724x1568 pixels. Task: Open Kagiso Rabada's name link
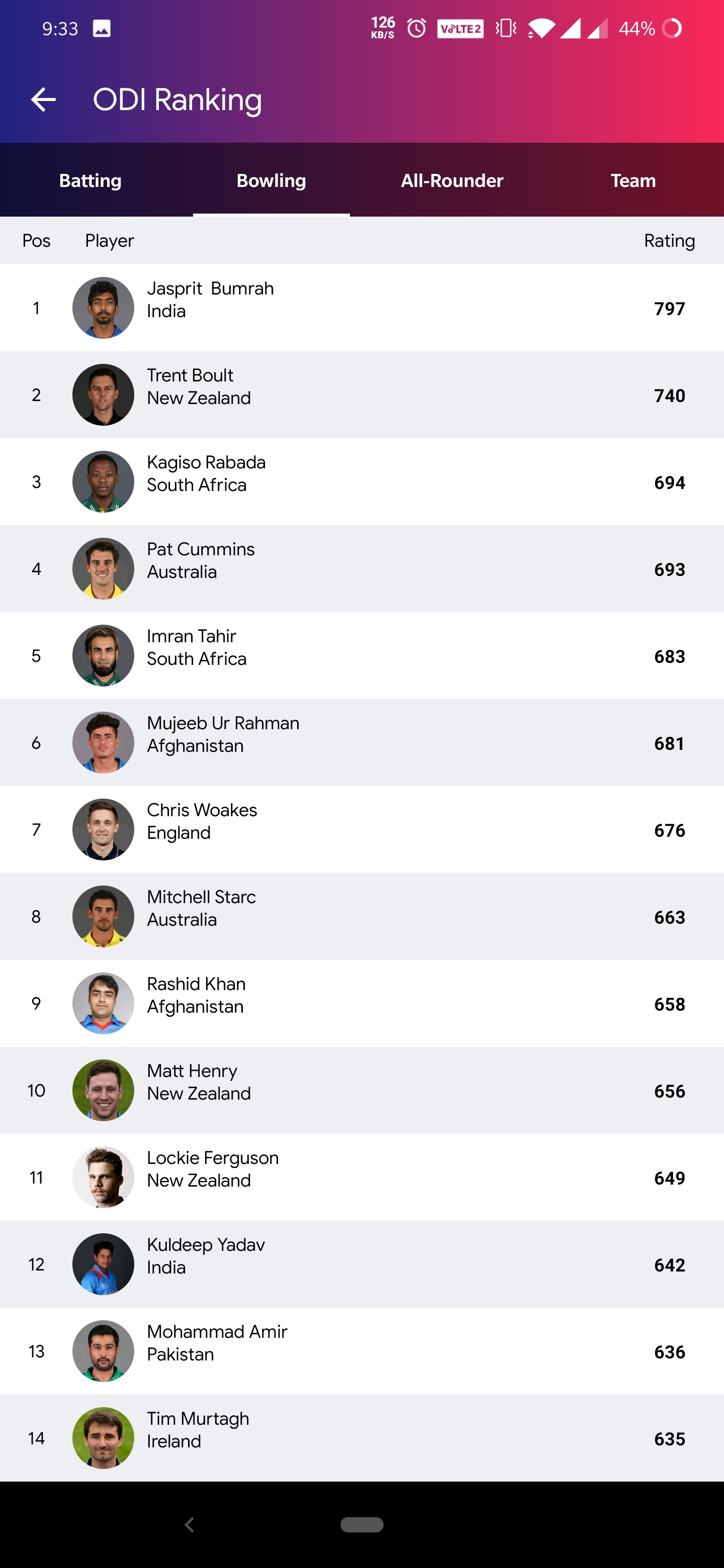coord(206,462)
